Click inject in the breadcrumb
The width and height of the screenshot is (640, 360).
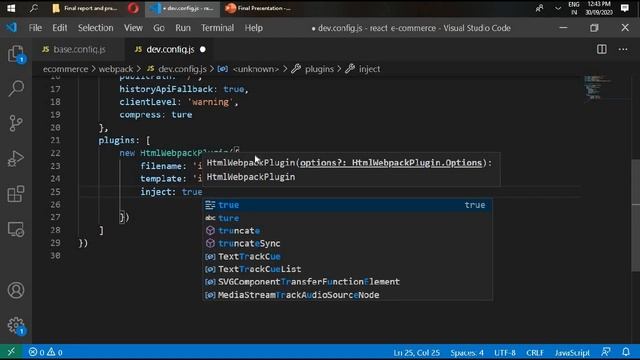pos(369,69)
